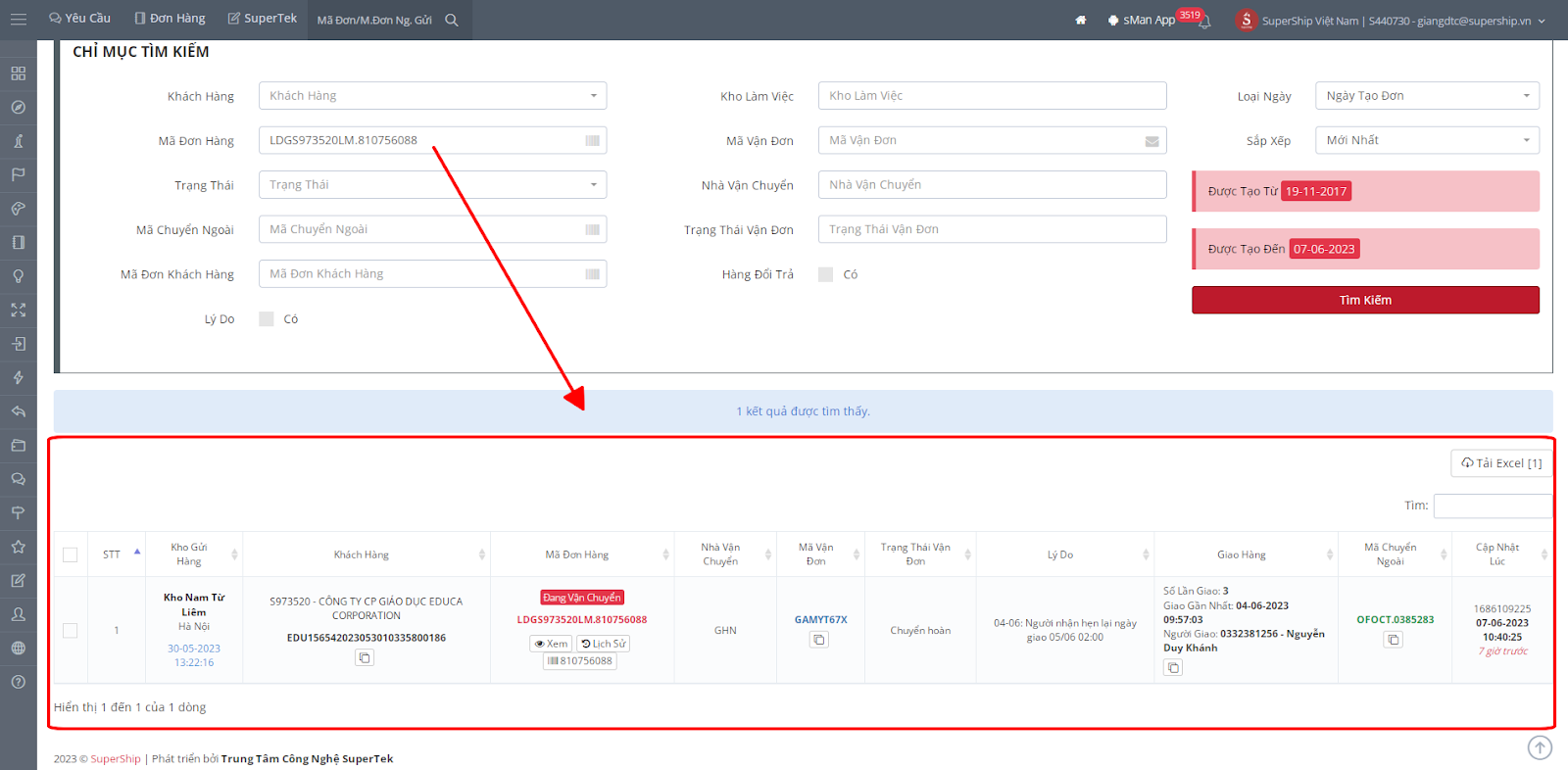Sort table by STT column
This screenshot has width=1568, height=770.
click(118, 554)
